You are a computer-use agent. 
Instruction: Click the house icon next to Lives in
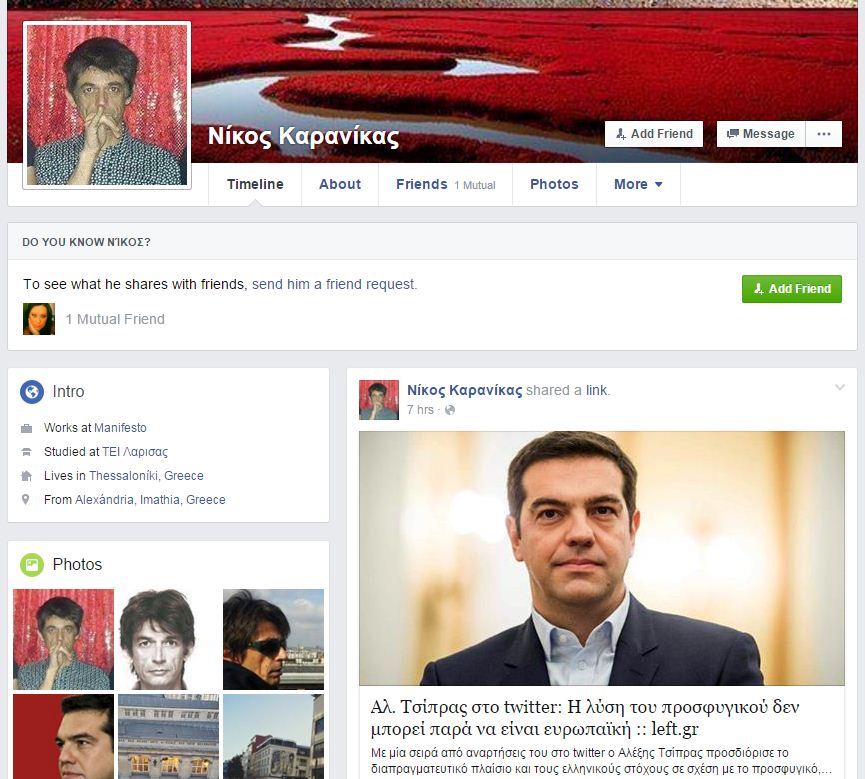click(x=26, y=476)
